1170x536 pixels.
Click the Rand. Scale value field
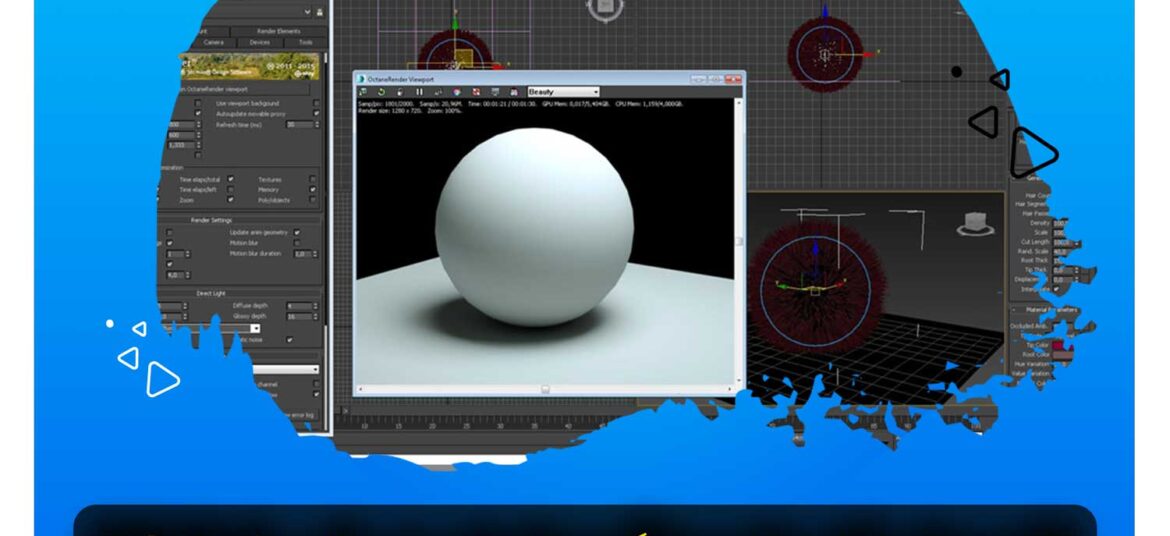click(1062, 252)
